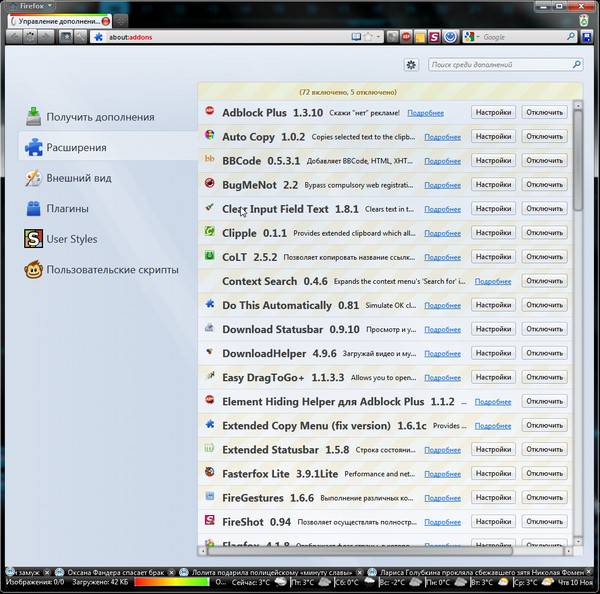Open the bookmark star dropdown arrow
This screenshot has width=600, height=594.
[x=378, y=37]
